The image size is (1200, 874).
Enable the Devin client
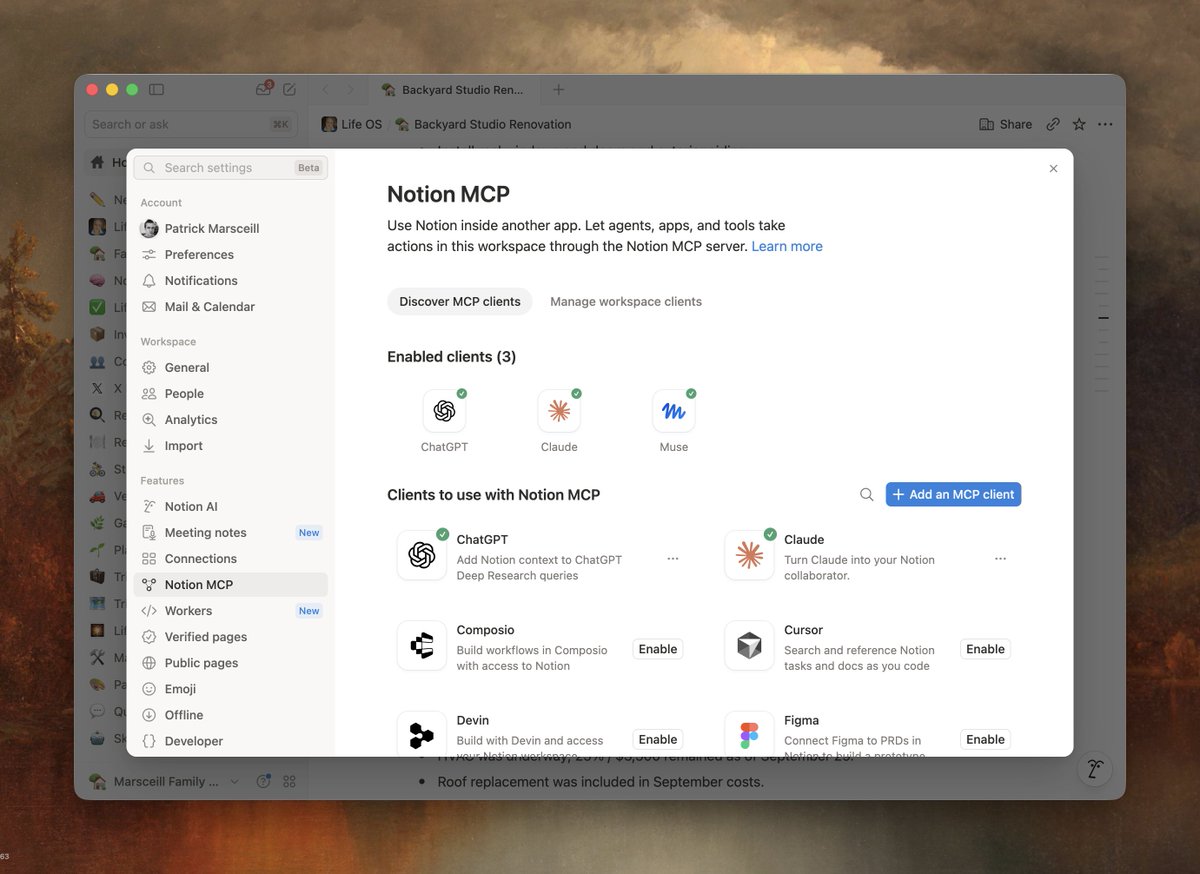pos(658,739)
